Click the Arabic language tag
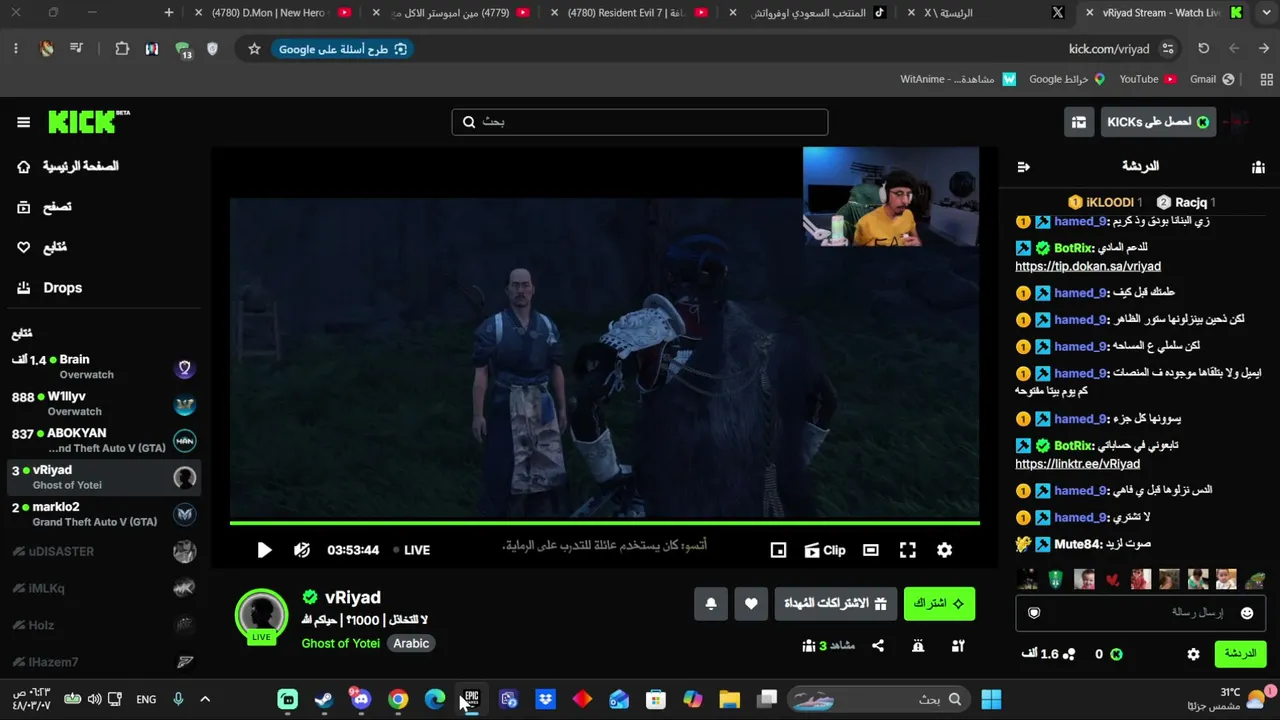The width and height of the screenshot is (1280, 720). click(411, 643)
